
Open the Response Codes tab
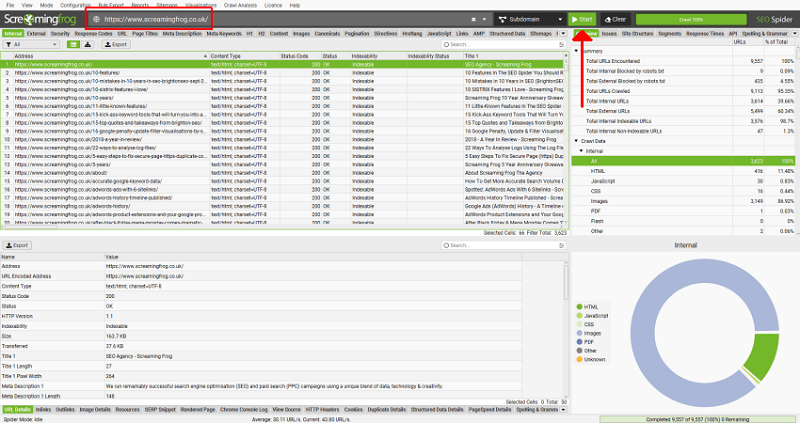click(x=93, y=34)
